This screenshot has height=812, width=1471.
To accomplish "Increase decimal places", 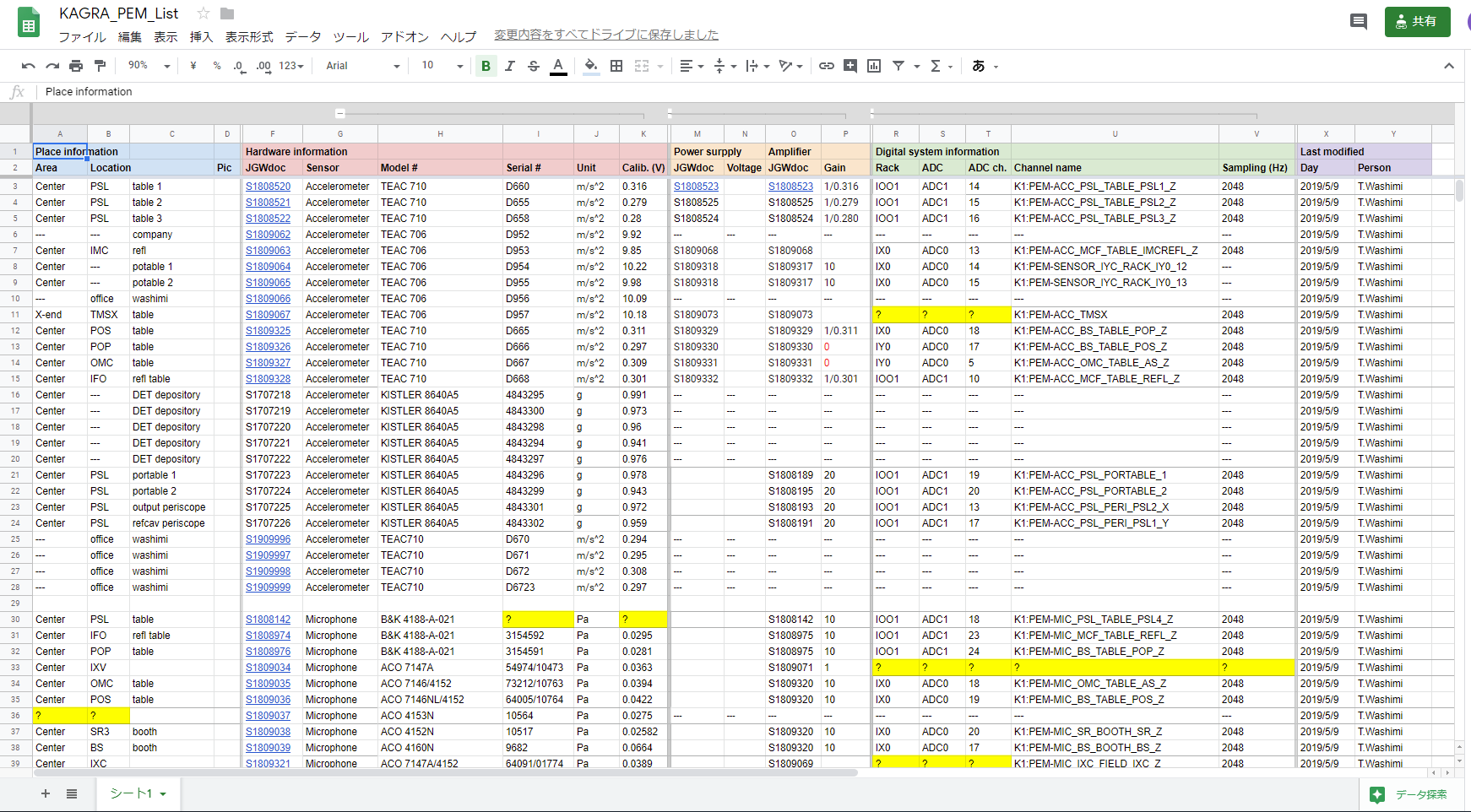I will 263,66.
